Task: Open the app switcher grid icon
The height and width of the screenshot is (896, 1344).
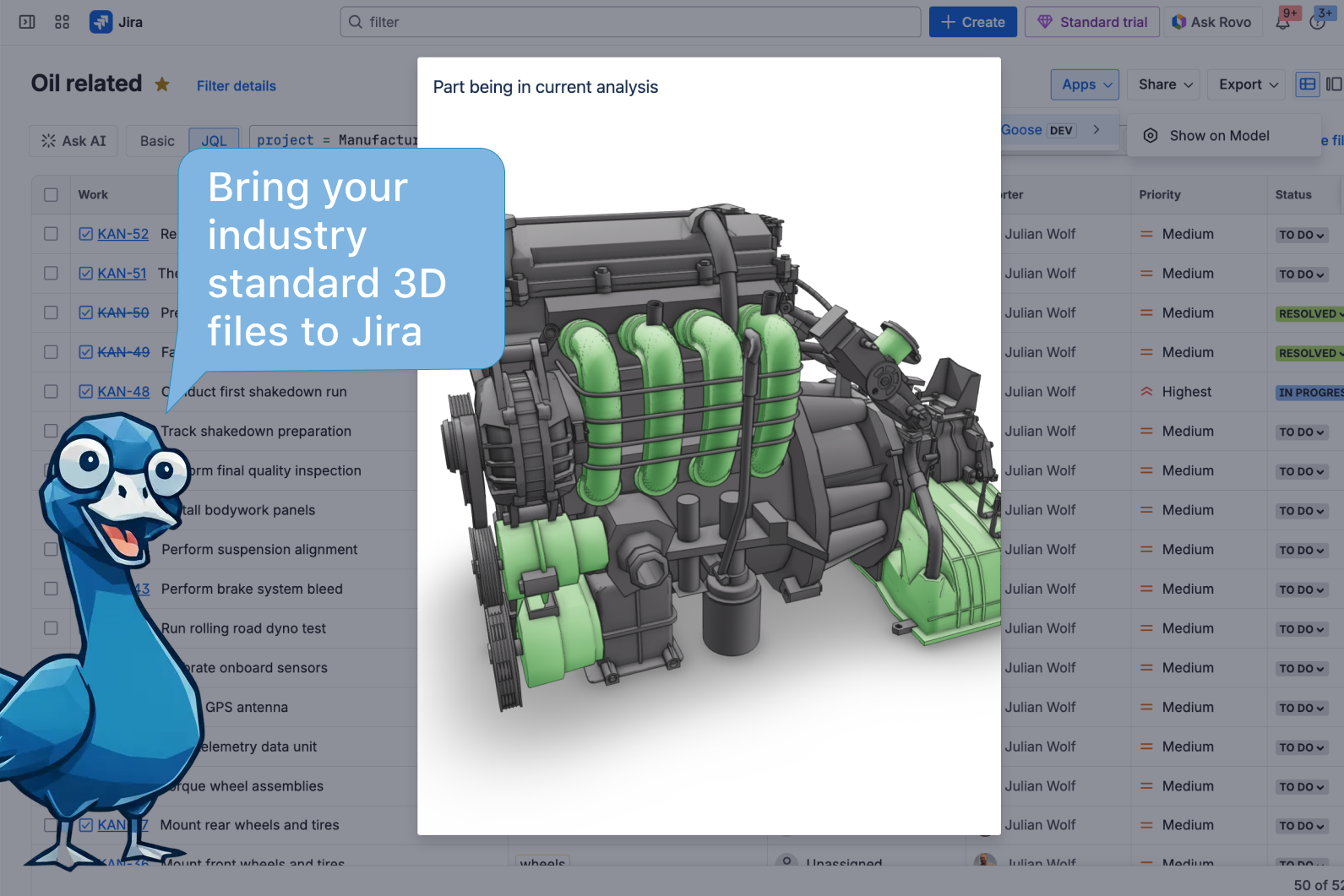Action: (x=62, y=22)
